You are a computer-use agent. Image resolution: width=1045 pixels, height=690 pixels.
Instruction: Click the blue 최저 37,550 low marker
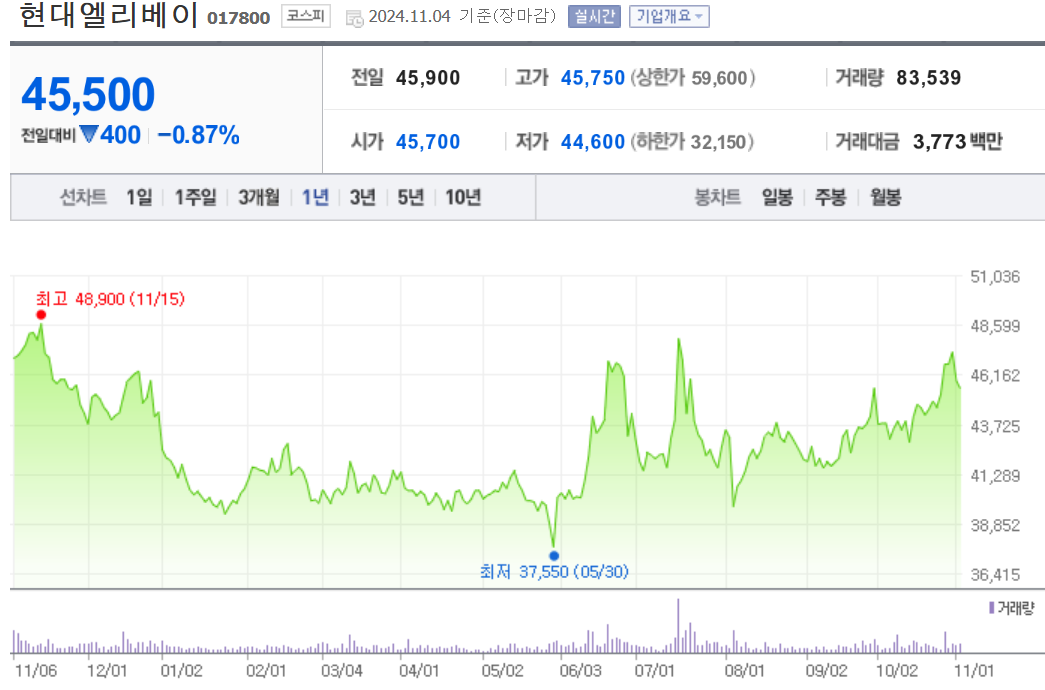[554, 555]
